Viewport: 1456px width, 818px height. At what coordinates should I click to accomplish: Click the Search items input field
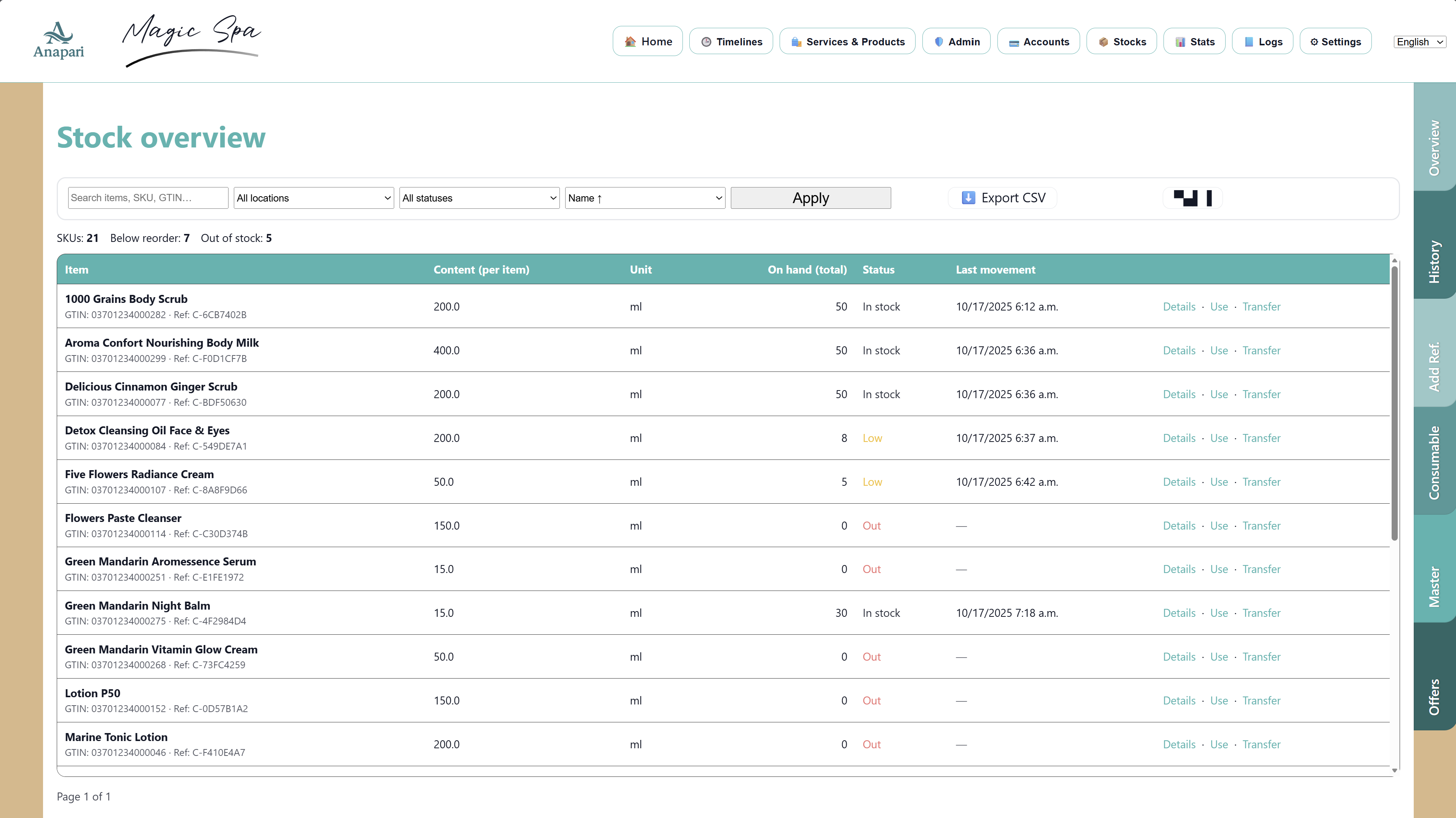pos(147,198)
